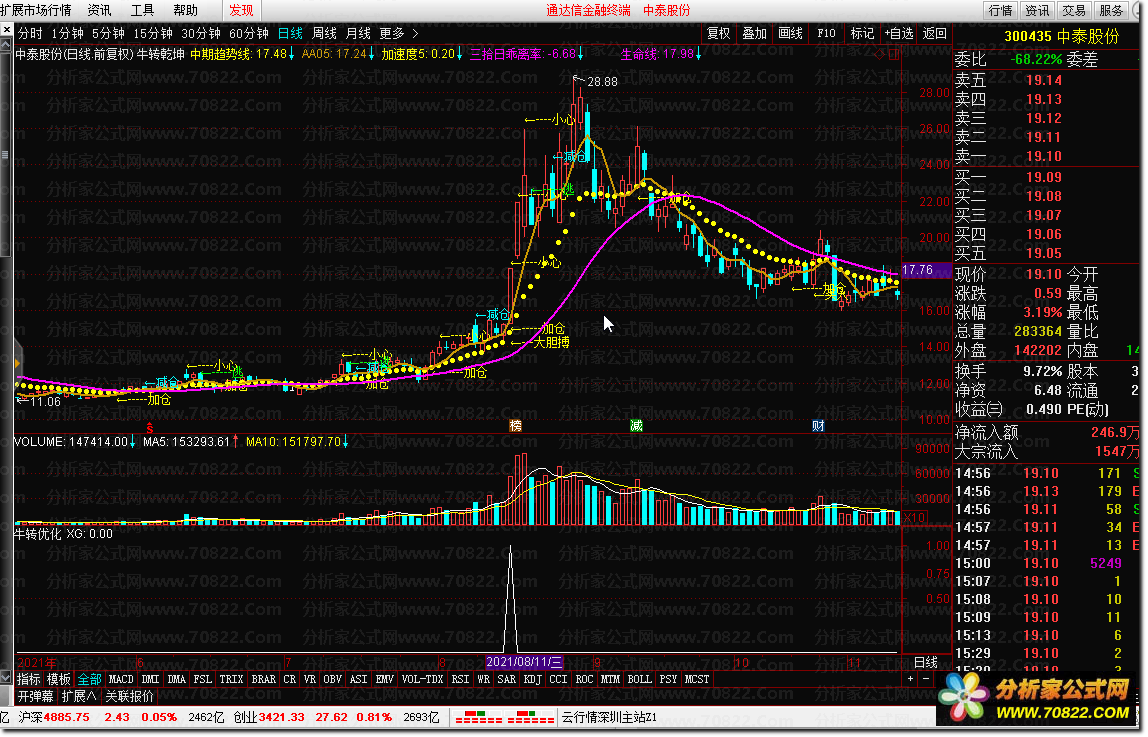This screenshot has height=737, width=1148.
Task: Click the red S marker below the chart
Action: [x=149, y=427]
